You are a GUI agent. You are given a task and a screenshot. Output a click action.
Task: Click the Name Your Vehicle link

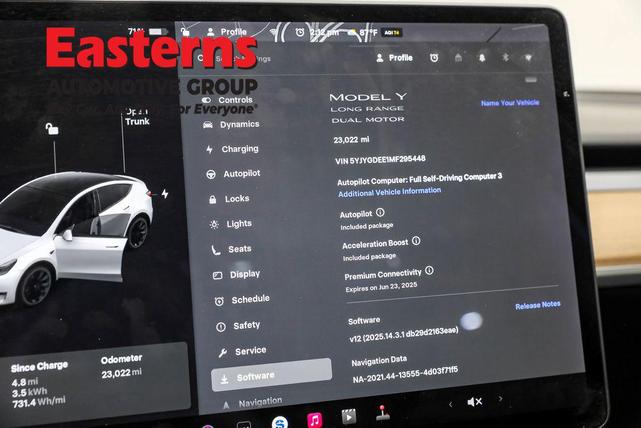coord(510,103)
